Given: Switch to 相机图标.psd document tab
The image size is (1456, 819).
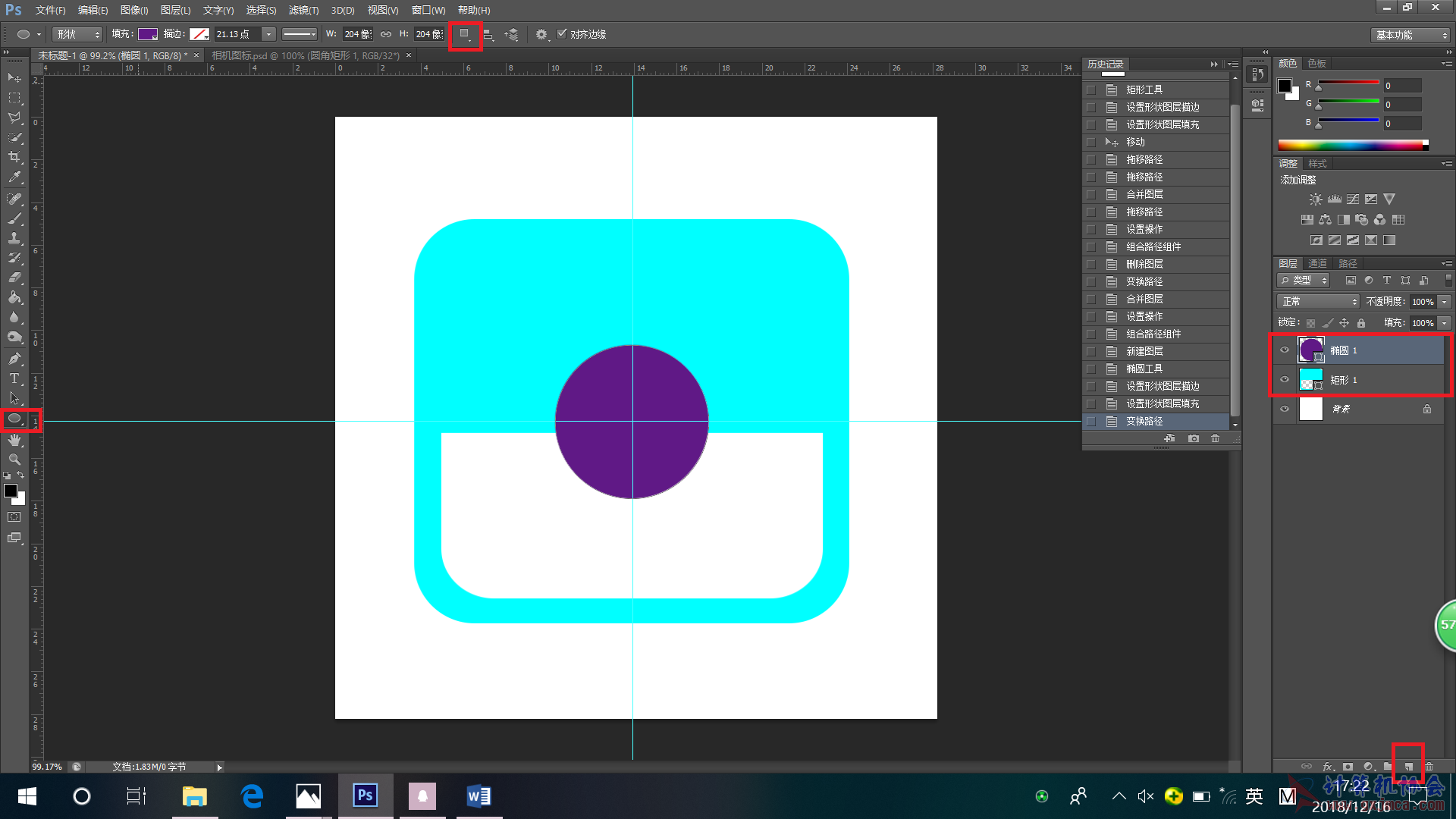Looking at the screenshot, I should coord(306,55).
